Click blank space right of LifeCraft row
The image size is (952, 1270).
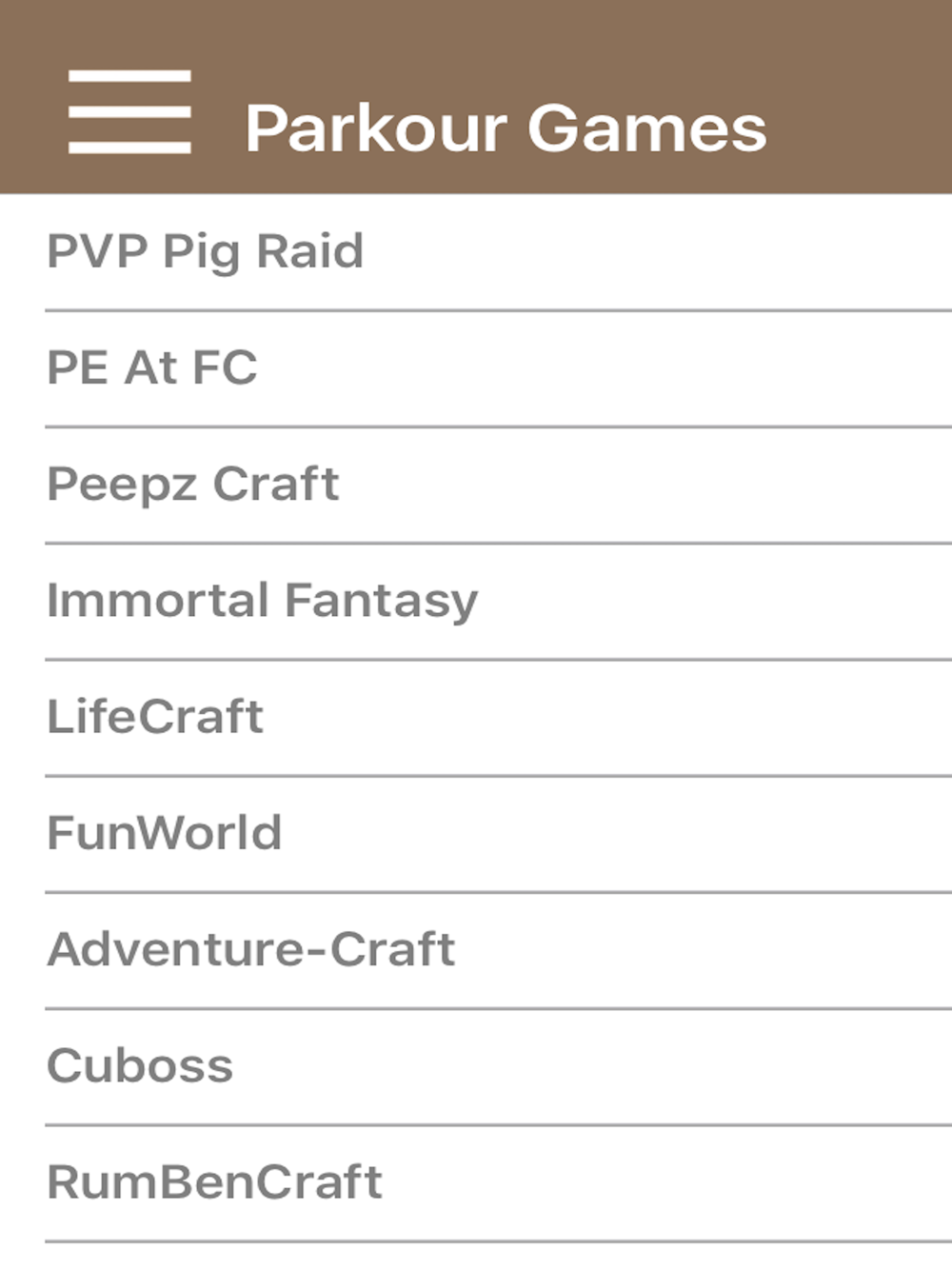(x=609, y=717)
